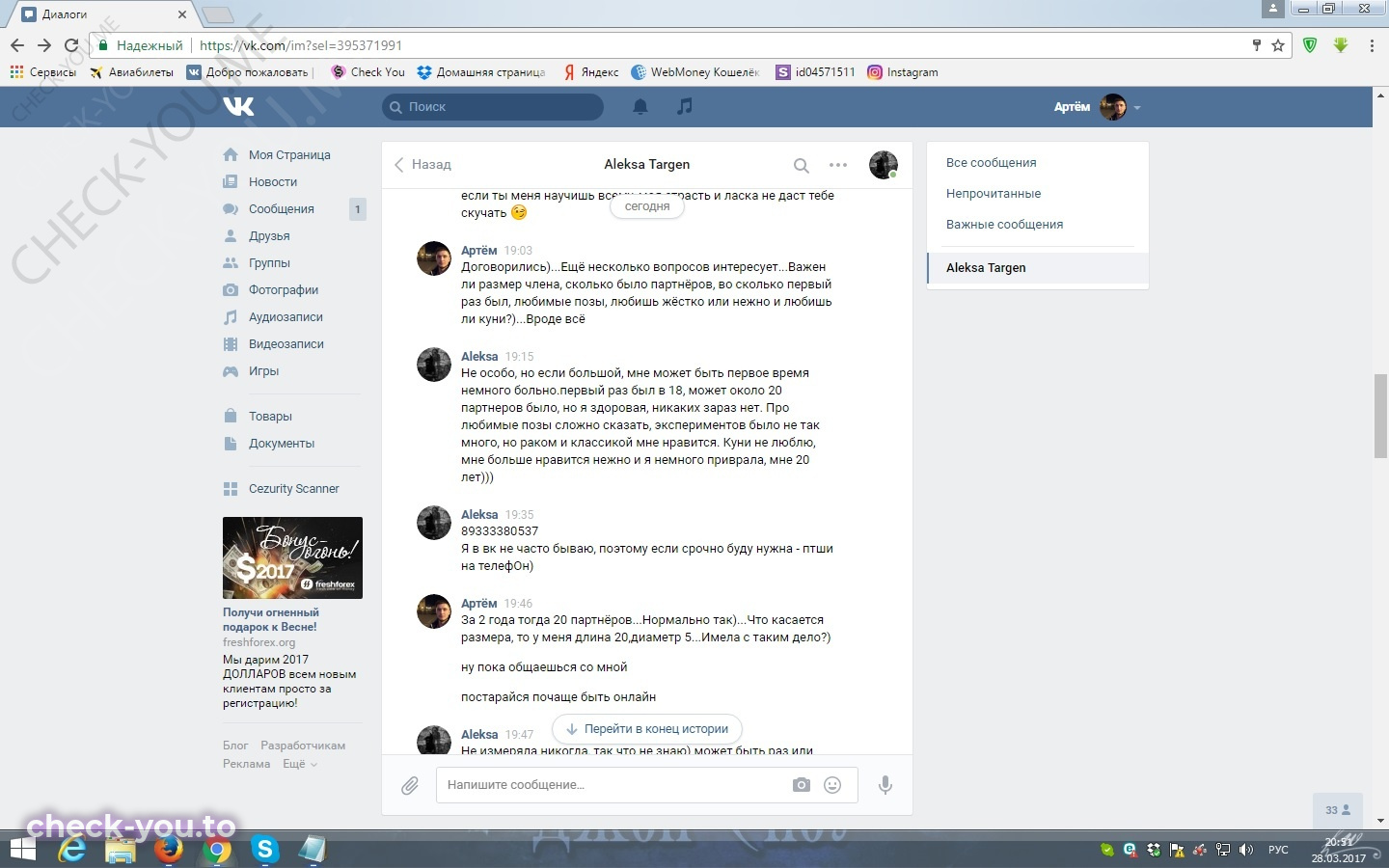Click the green download arrow extension
The height and width of the screenshot is (868, 1389).
[1341, 45]
